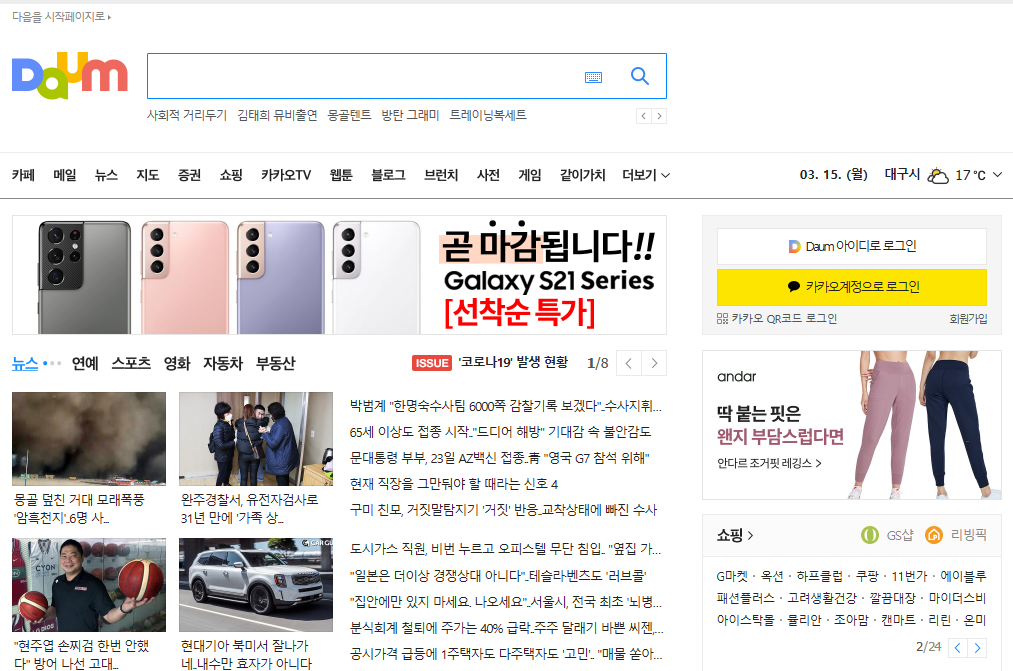
Task: Select the 뉴스 content tab
Action: (25, 364)
